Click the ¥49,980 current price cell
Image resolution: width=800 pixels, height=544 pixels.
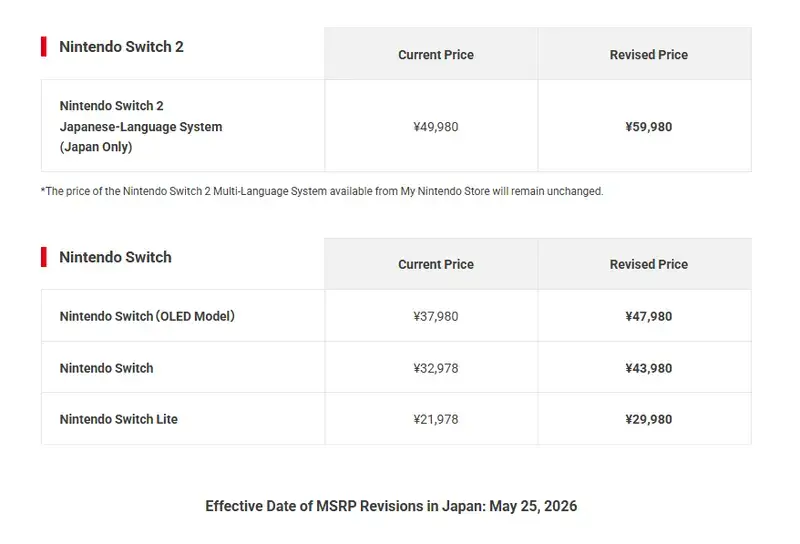436,127
